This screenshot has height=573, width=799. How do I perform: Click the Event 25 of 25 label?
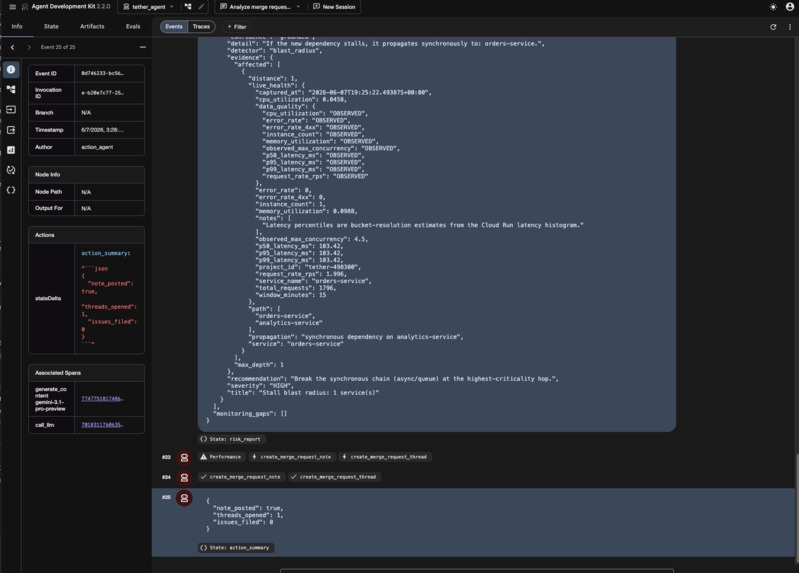tap(58, 47)
